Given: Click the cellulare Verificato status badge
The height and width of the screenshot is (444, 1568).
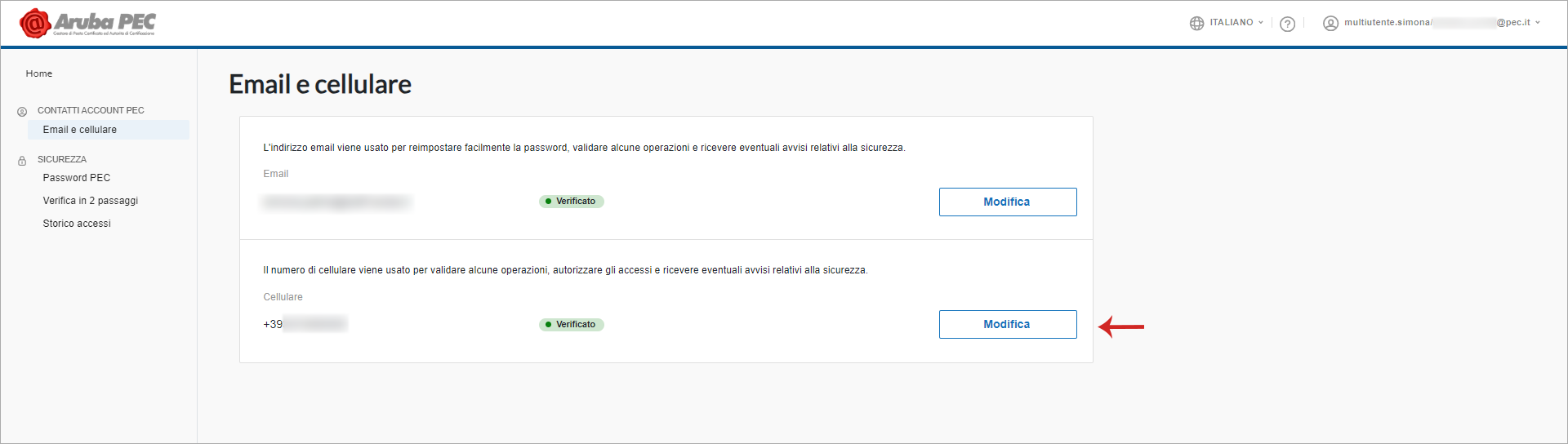Looking at the screenshot, I should pyautogui.click(x=571, y=325).
